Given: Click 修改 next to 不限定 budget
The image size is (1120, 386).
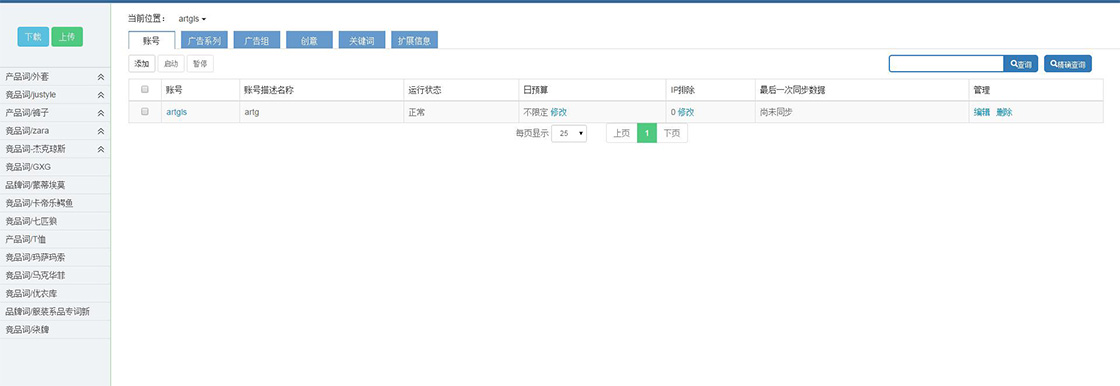Looking at the screenshot, I should coord(559,112).
